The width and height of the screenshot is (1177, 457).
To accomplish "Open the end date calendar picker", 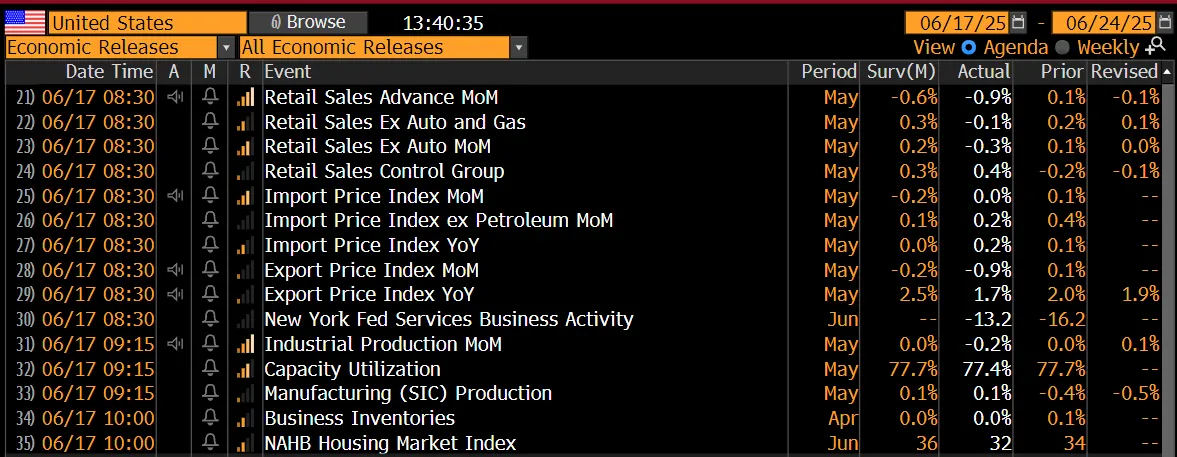I will [1163, 22].
